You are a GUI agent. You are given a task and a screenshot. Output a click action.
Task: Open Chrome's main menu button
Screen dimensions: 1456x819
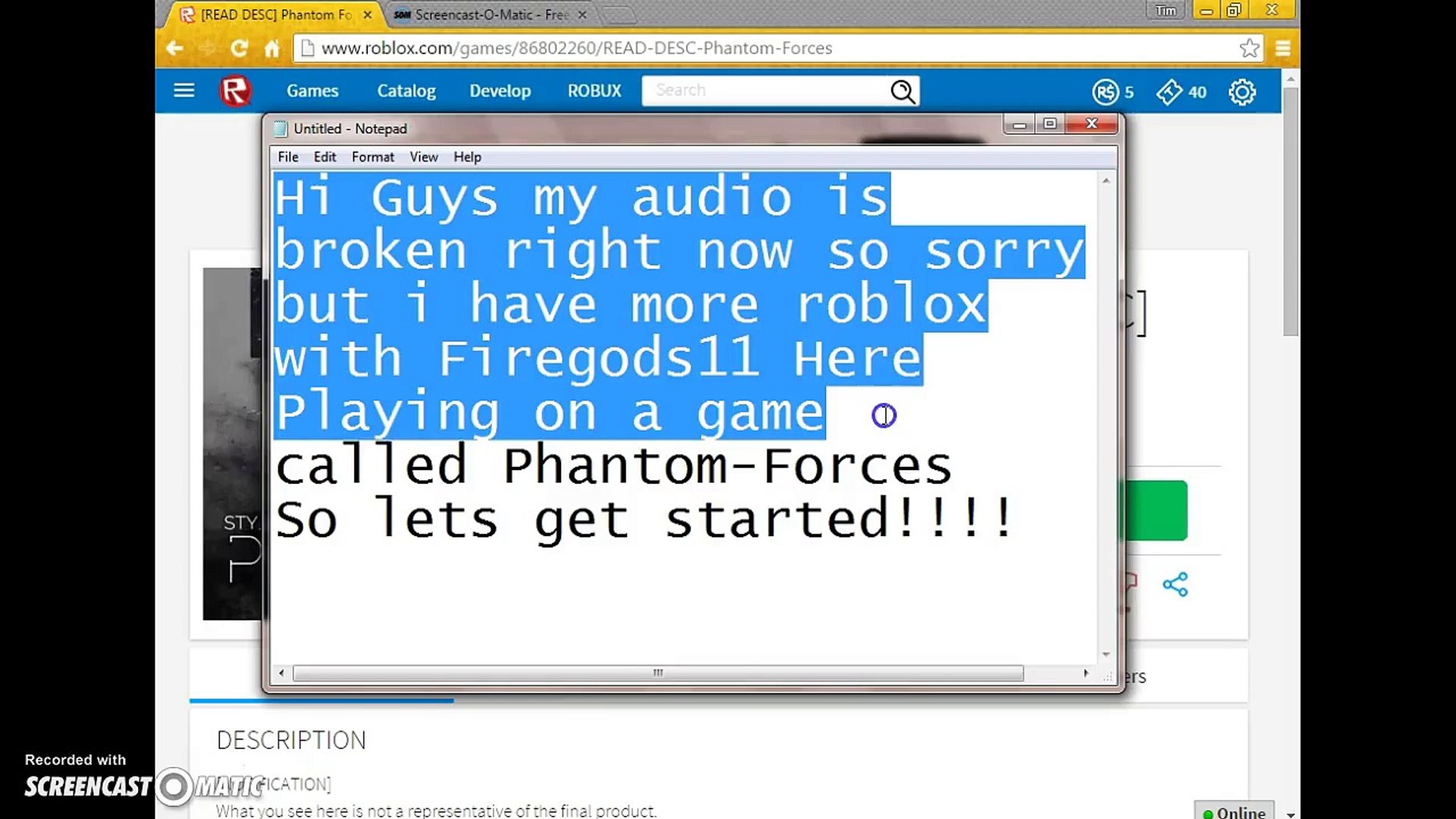[x=1282, y=49]
